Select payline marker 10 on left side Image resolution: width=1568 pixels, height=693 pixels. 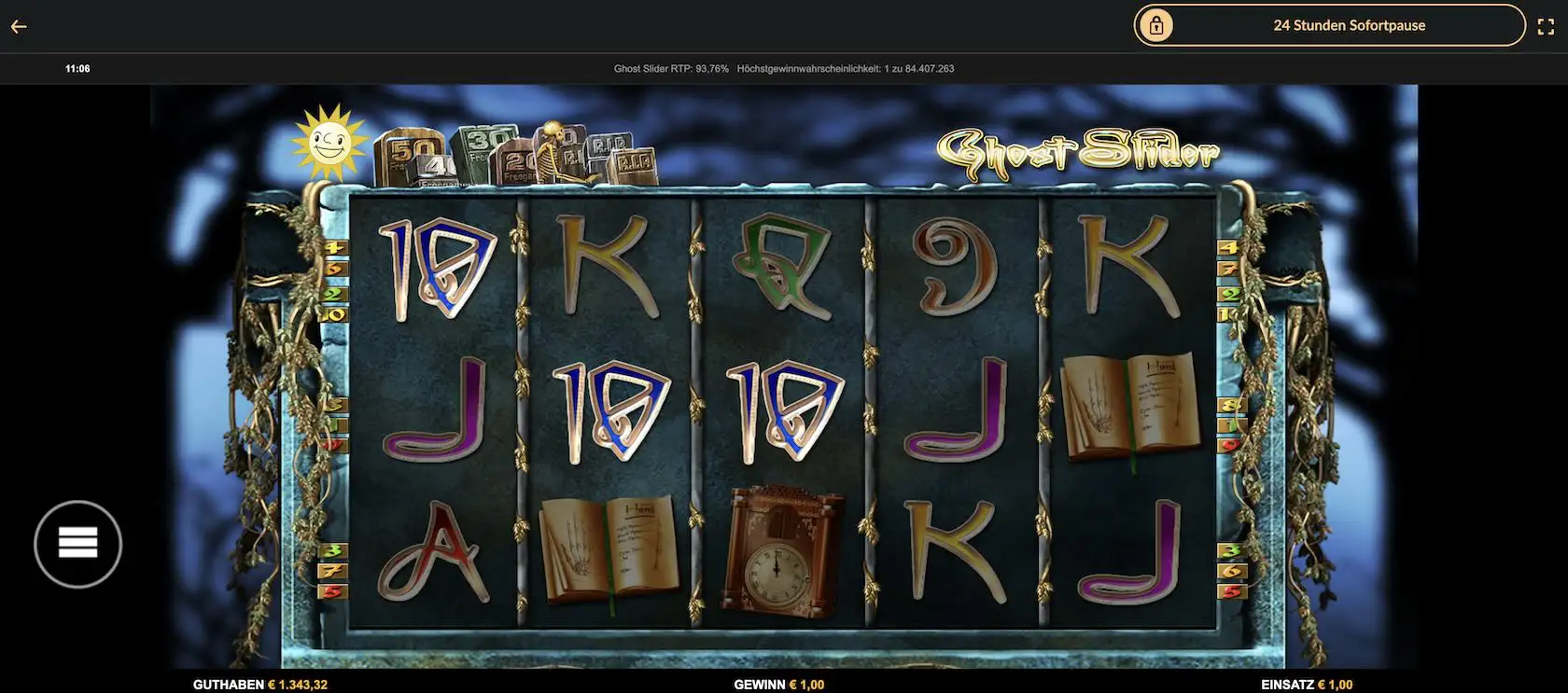pos(335,315)
